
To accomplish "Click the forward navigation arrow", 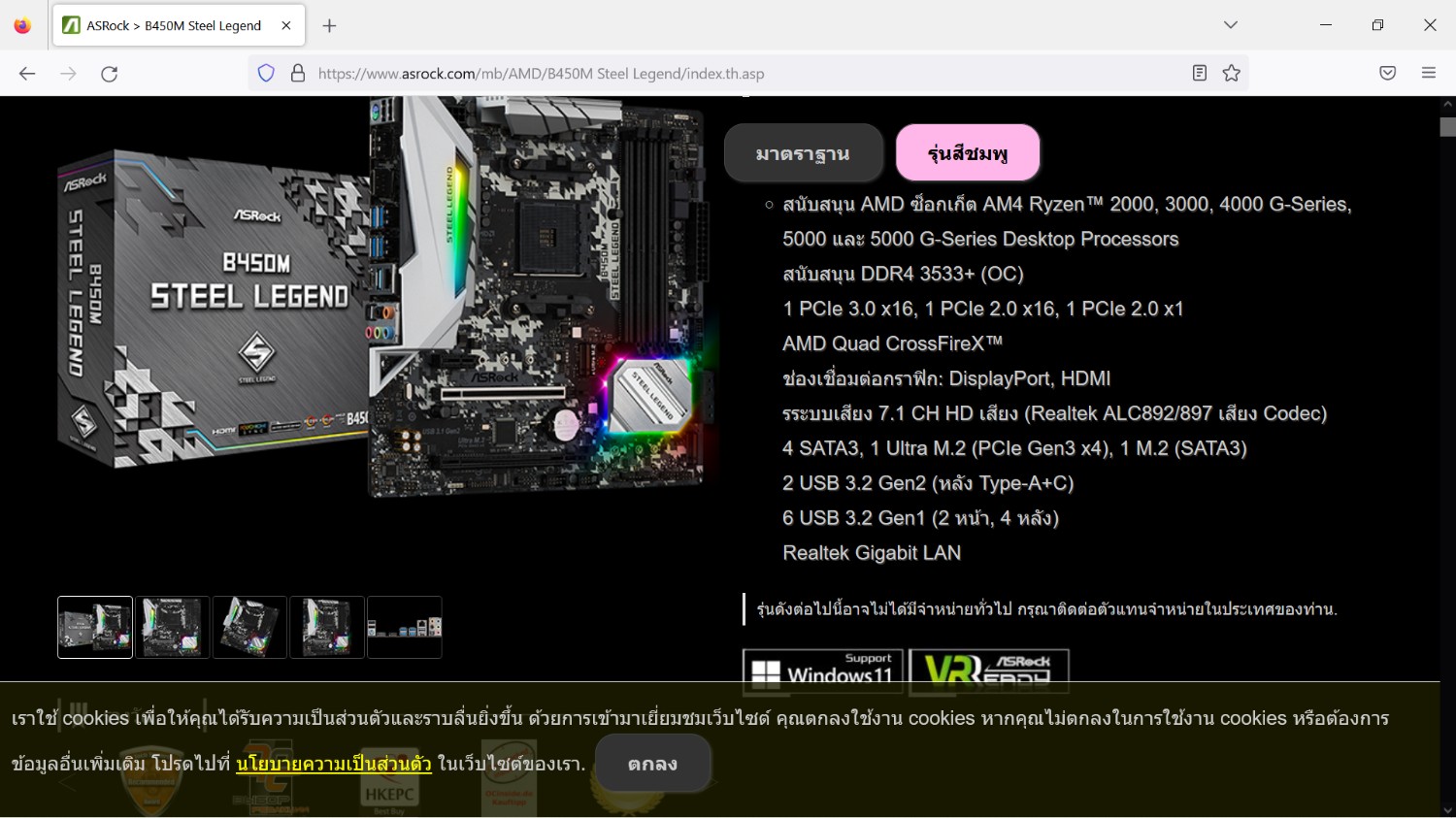I will point(68,74).
